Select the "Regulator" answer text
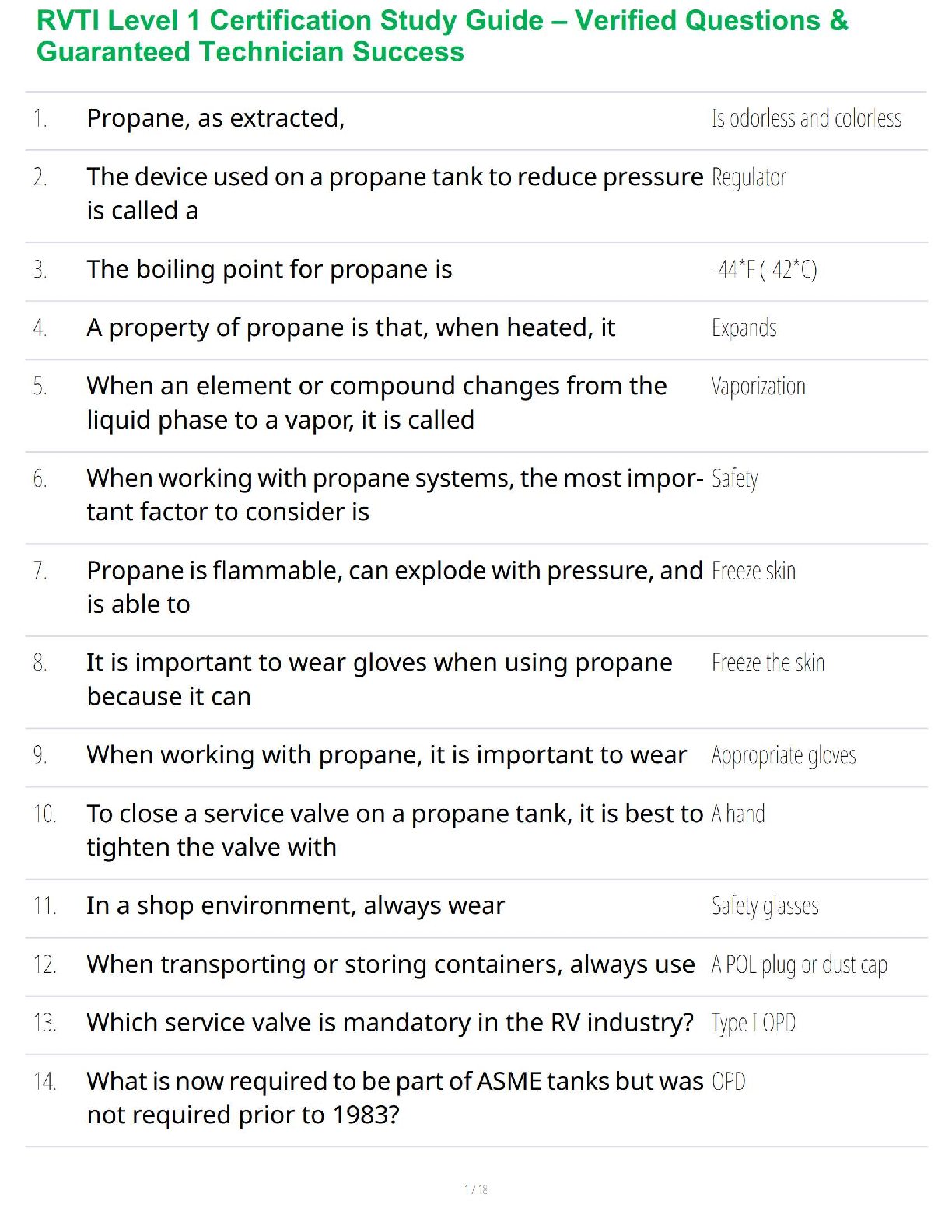 pos(748,178)
